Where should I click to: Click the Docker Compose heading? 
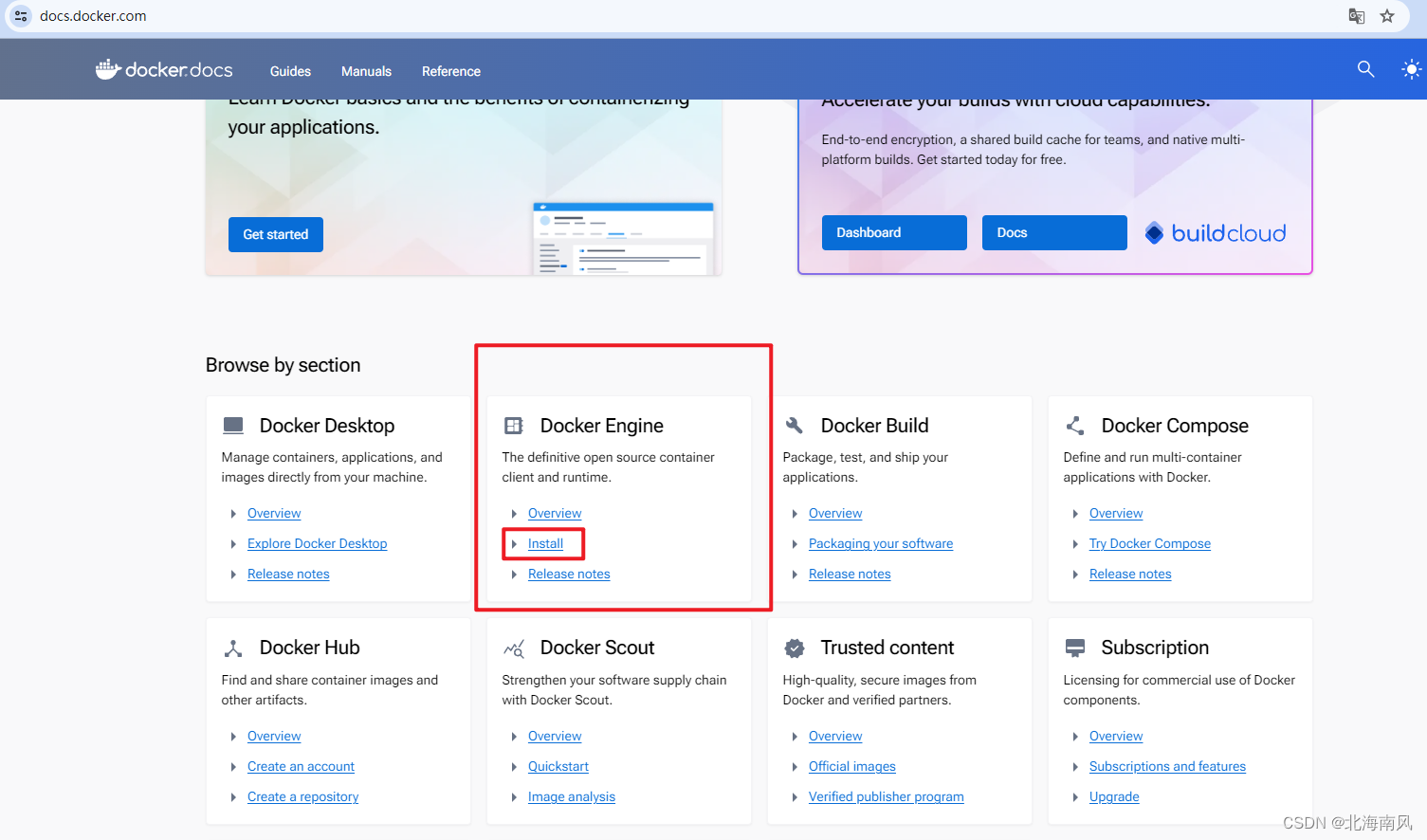(1175, 426)
